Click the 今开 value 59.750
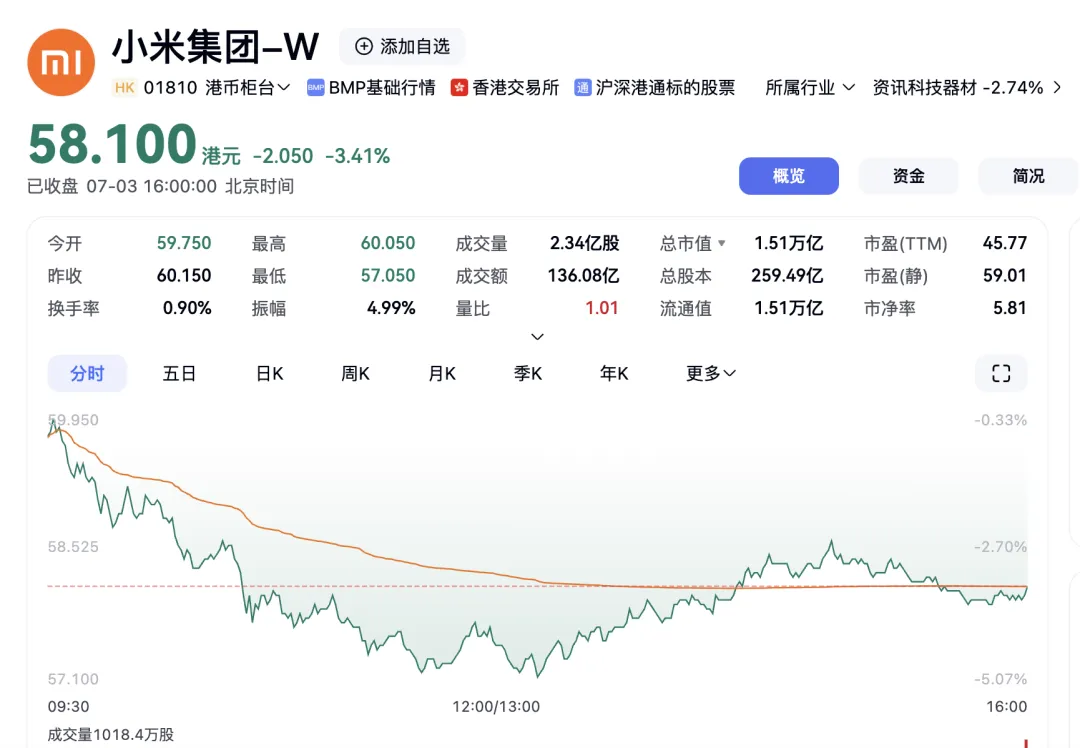Screen dimensions: 1080x748 (184, 243)
